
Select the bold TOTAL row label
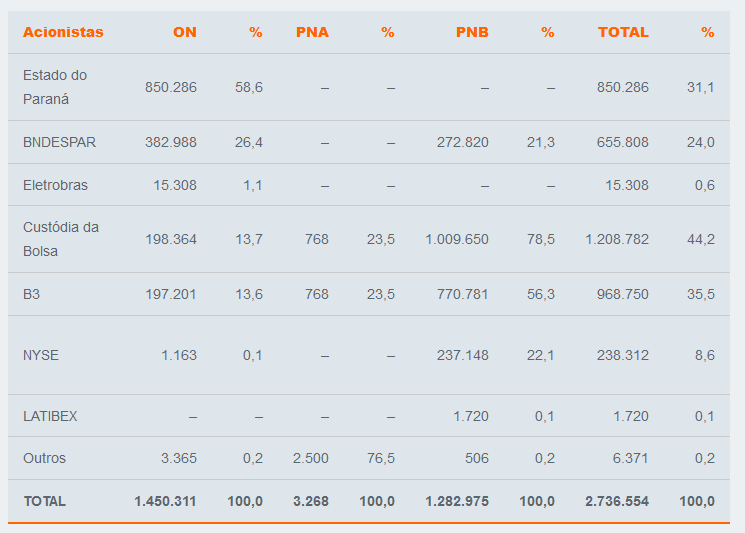[44, 501]
